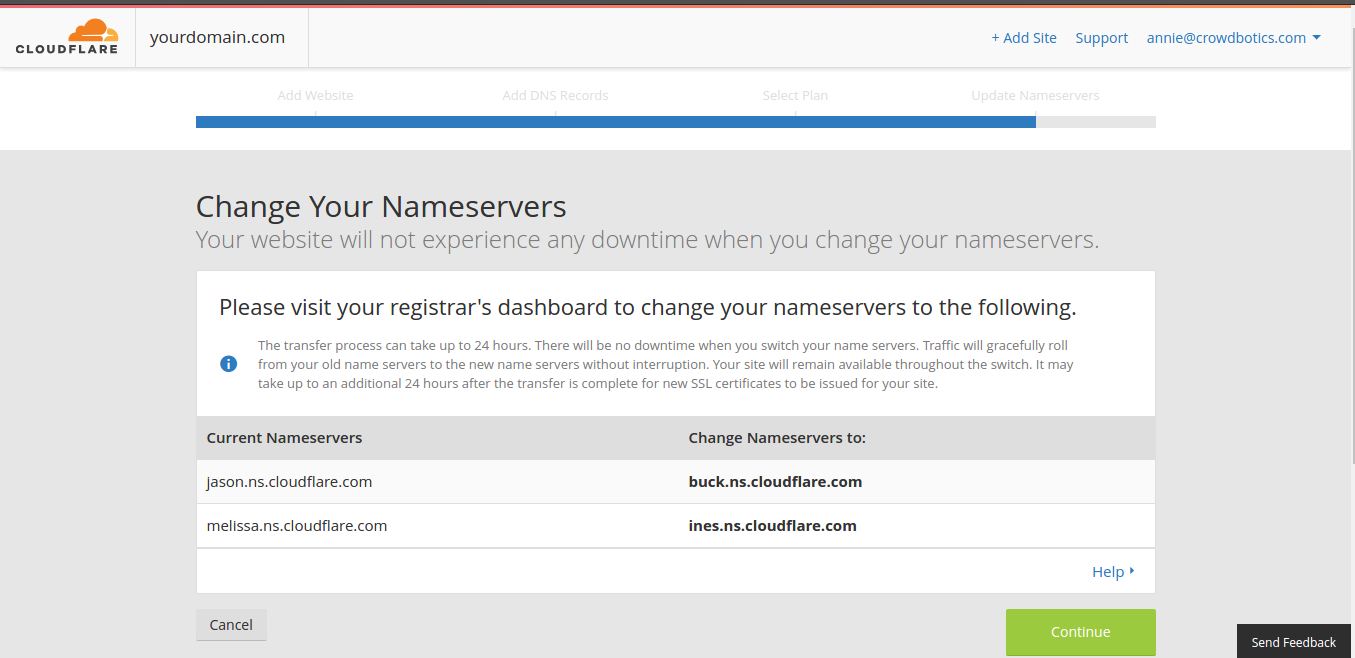Select the buck.ns.cloudflare.com nameserver text

coord(775,481)
